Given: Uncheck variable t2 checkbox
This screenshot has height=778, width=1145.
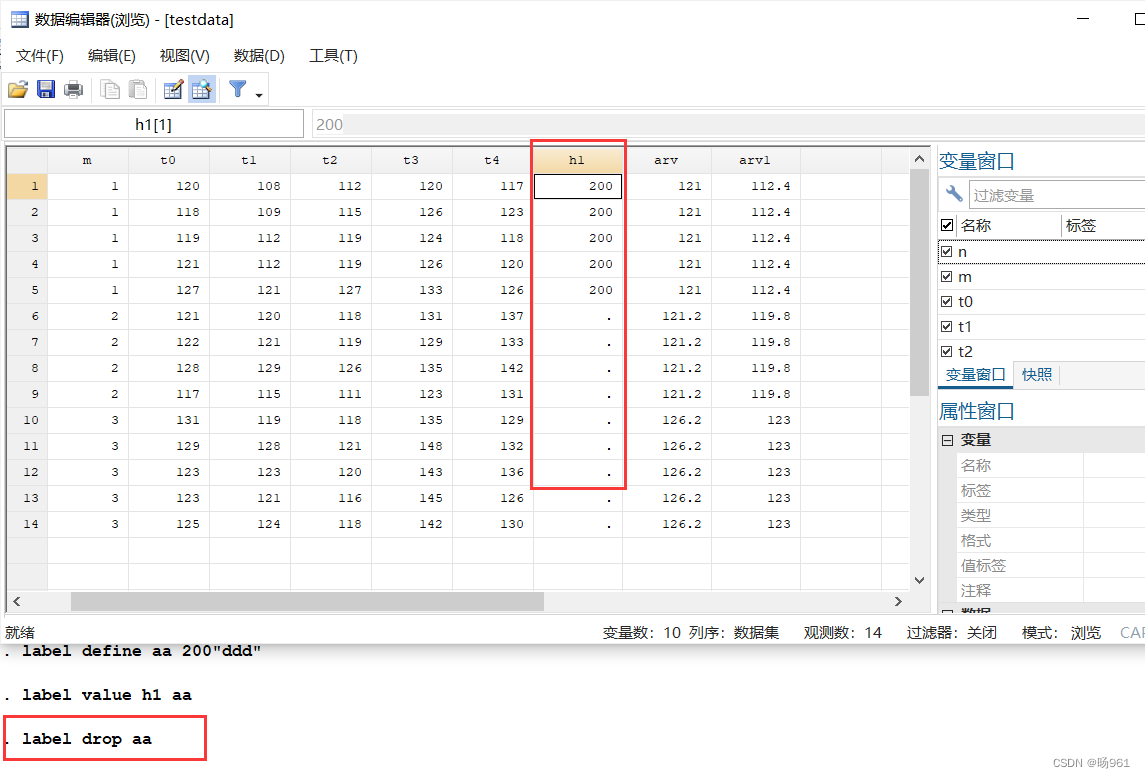Looking at the screenshot, I should (x=947, y=351).
